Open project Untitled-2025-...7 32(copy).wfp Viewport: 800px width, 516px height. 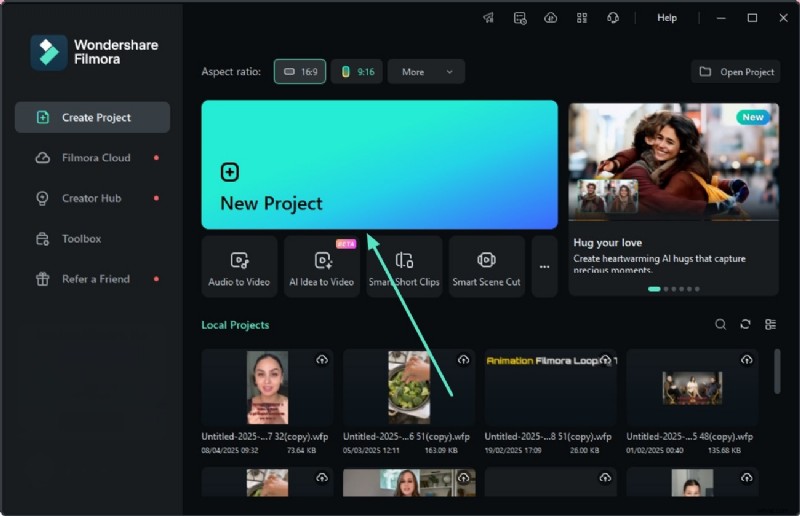click(x=267, y=387)
